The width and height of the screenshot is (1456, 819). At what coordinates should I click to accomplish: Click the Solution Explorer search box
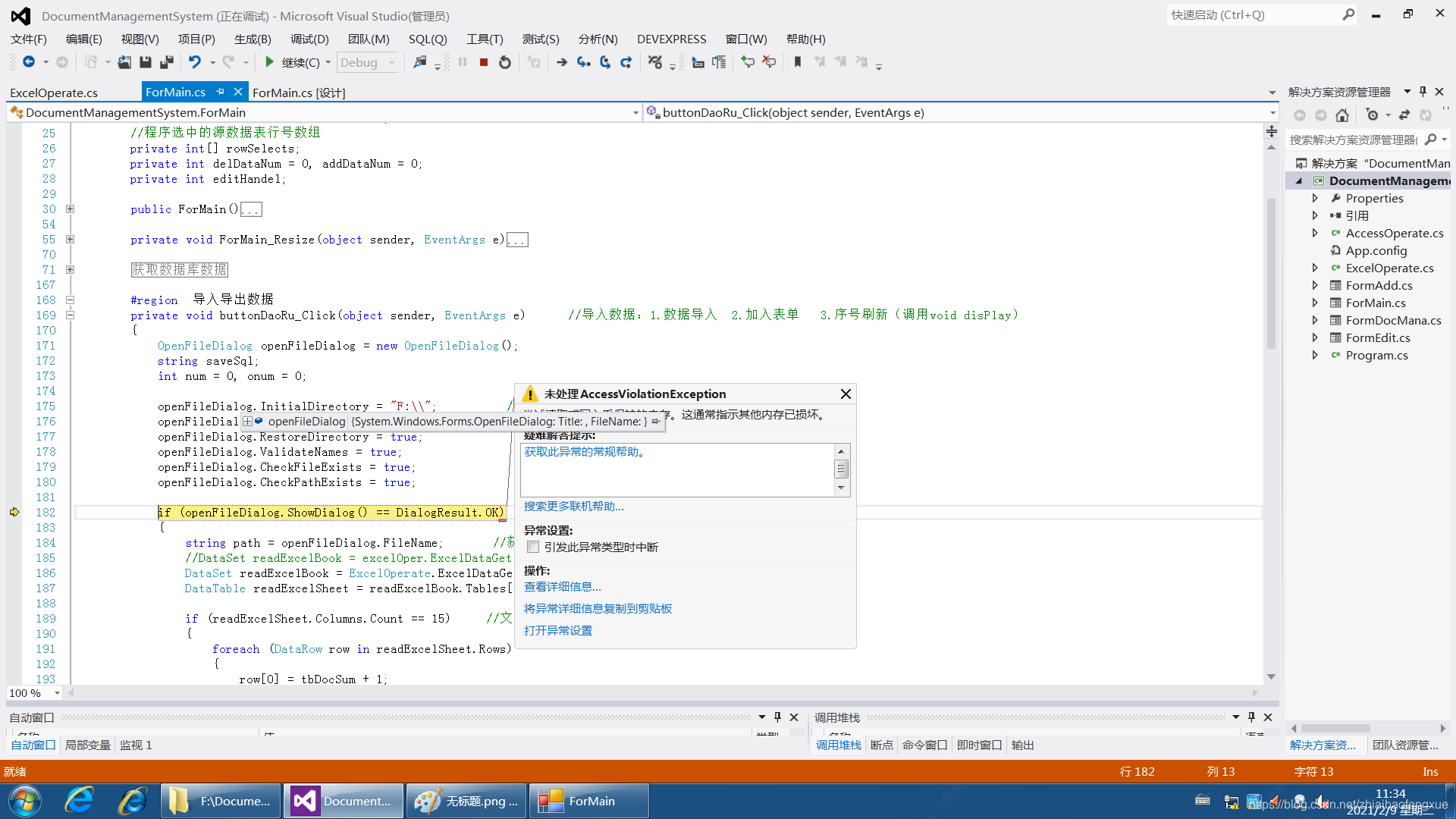point(1357,139)
